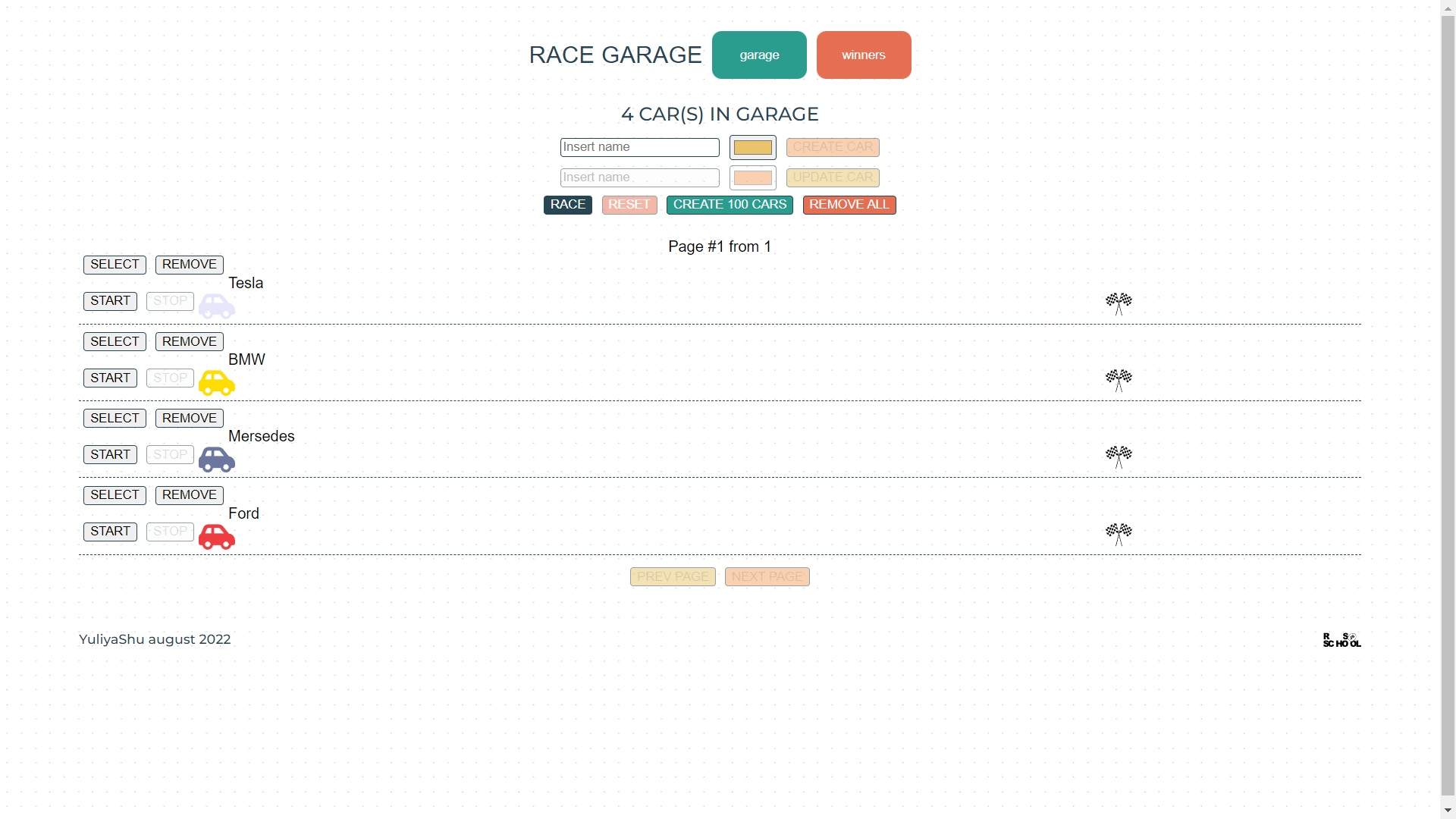
Task: Start the Mersedes engine
Action: pos(110,454)
